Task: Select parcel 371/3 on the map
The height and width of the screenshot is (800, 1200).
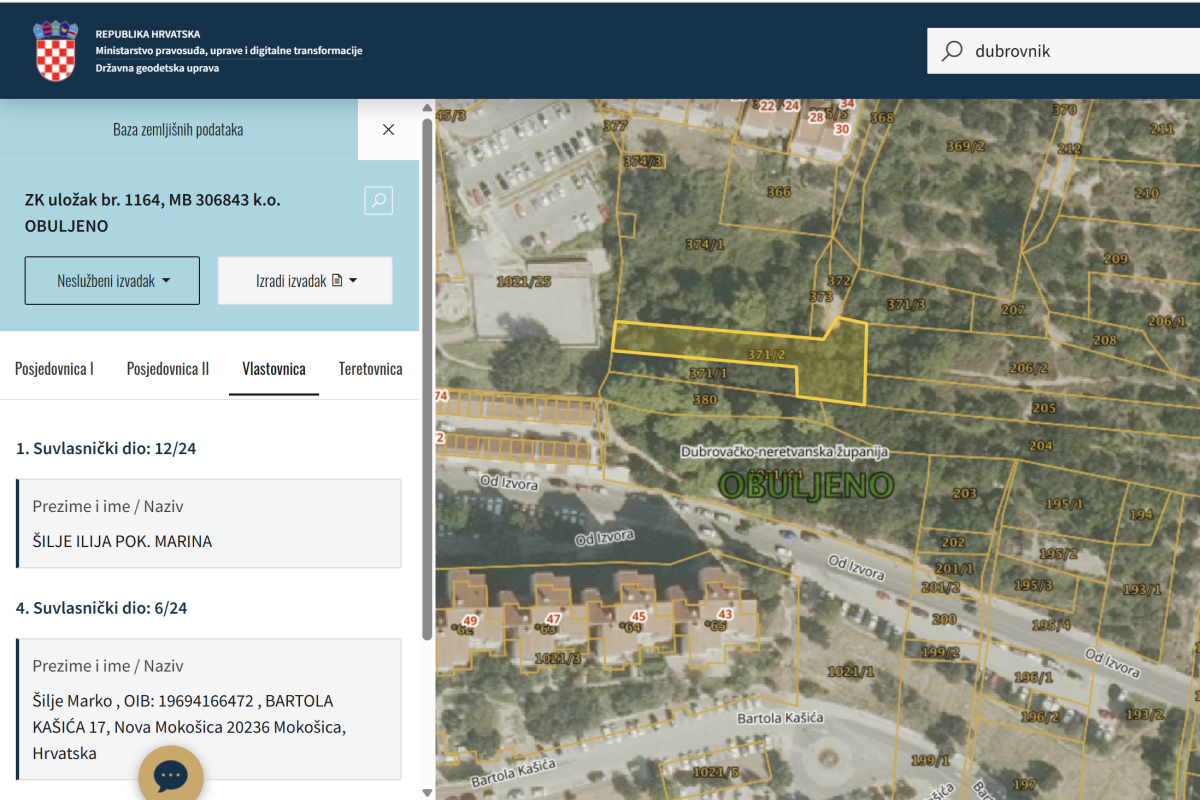Action: [906, 304]
